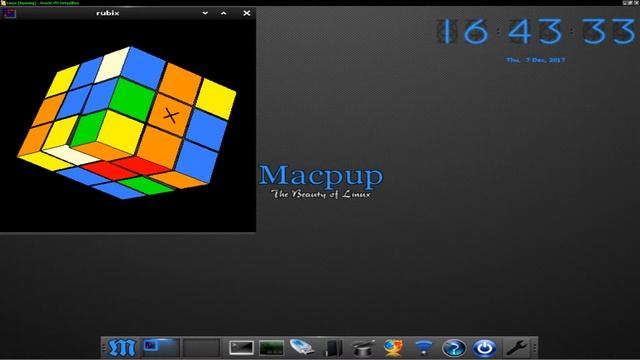Open the USB drive mounter icon

(x=302, y=347)
